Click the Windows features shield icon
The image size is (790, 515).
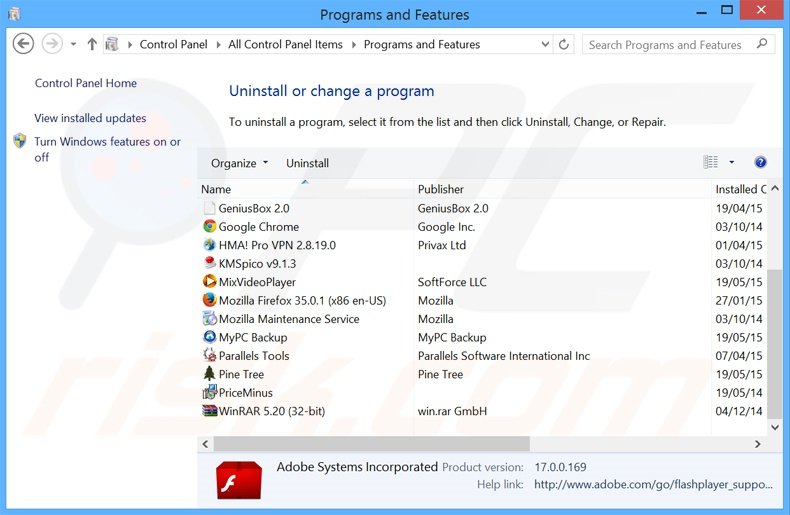(x=20, y=141)
